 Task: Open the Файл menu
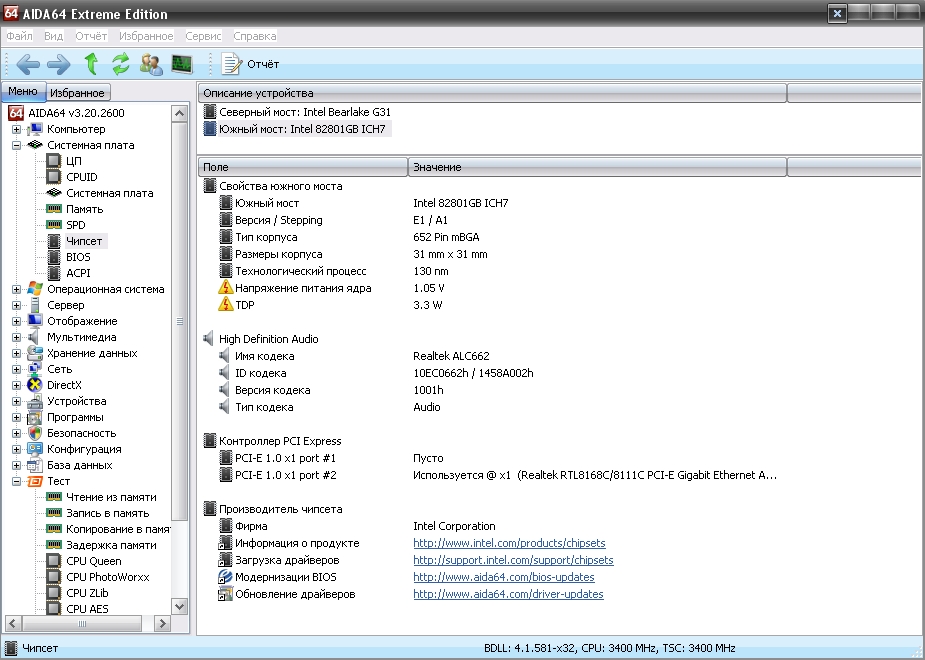(x=19, y=36)
